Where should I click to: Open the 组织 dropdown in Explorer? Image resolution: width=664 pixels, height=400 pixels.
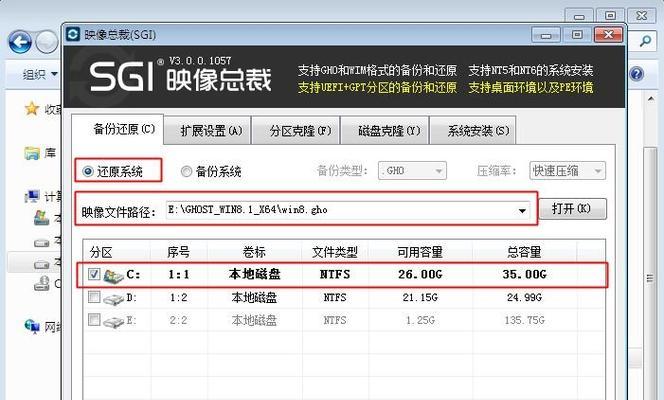[x=40, y=75]
